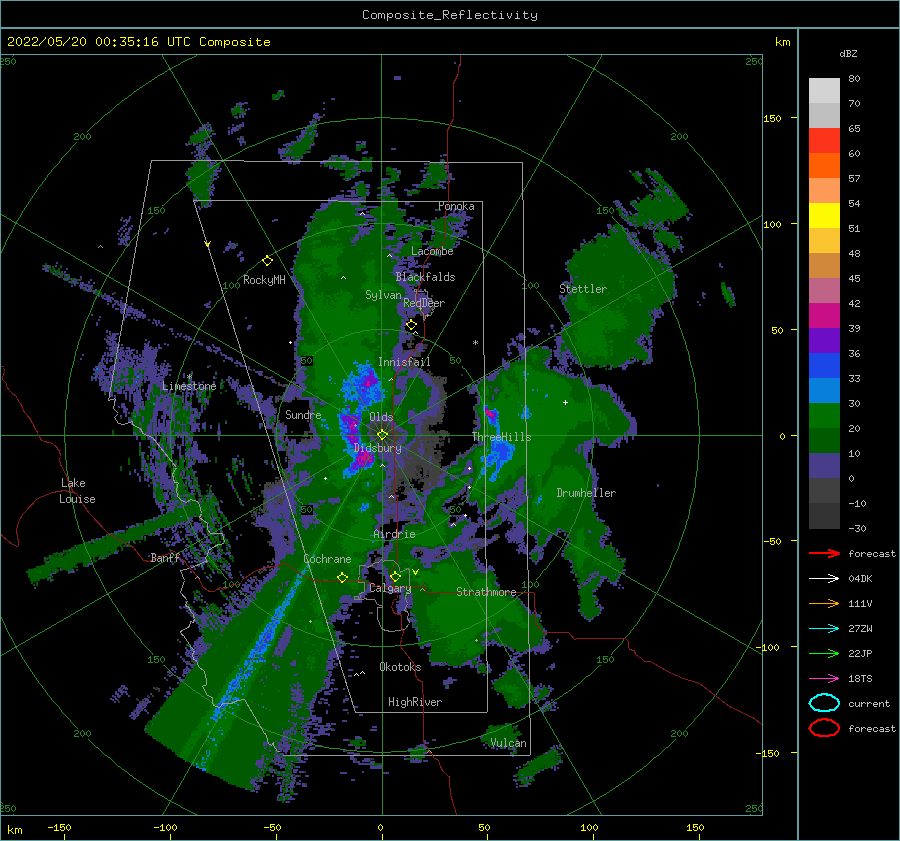Click the Vulcan city label
The height and width of the screenshot is (841, 900).
click(509, 743)
